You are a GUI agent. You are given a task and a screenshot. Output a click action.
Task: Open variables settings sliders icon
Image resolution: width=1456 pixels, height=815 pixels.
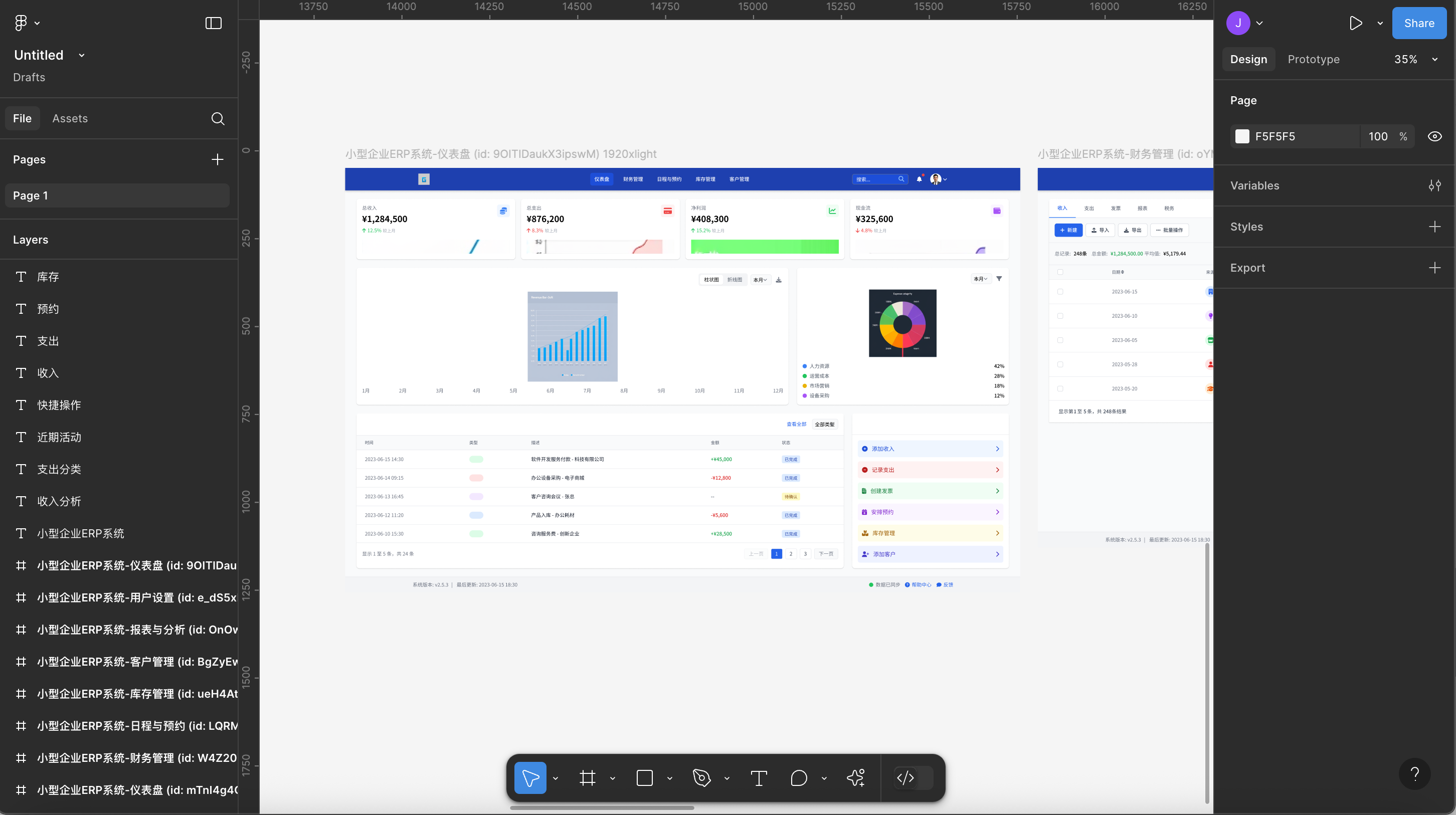(1434, 185)
